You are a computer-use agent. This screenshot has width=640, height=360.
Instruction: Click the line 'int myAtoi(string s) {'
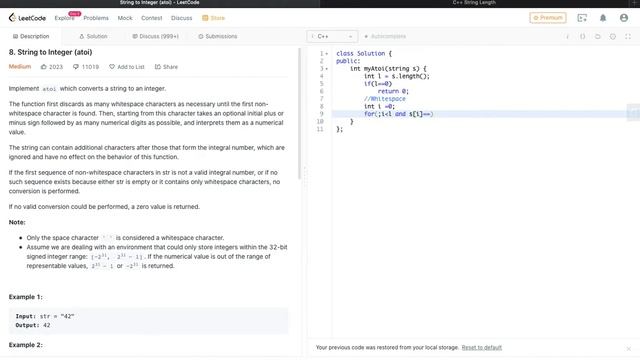click(388, 69)
